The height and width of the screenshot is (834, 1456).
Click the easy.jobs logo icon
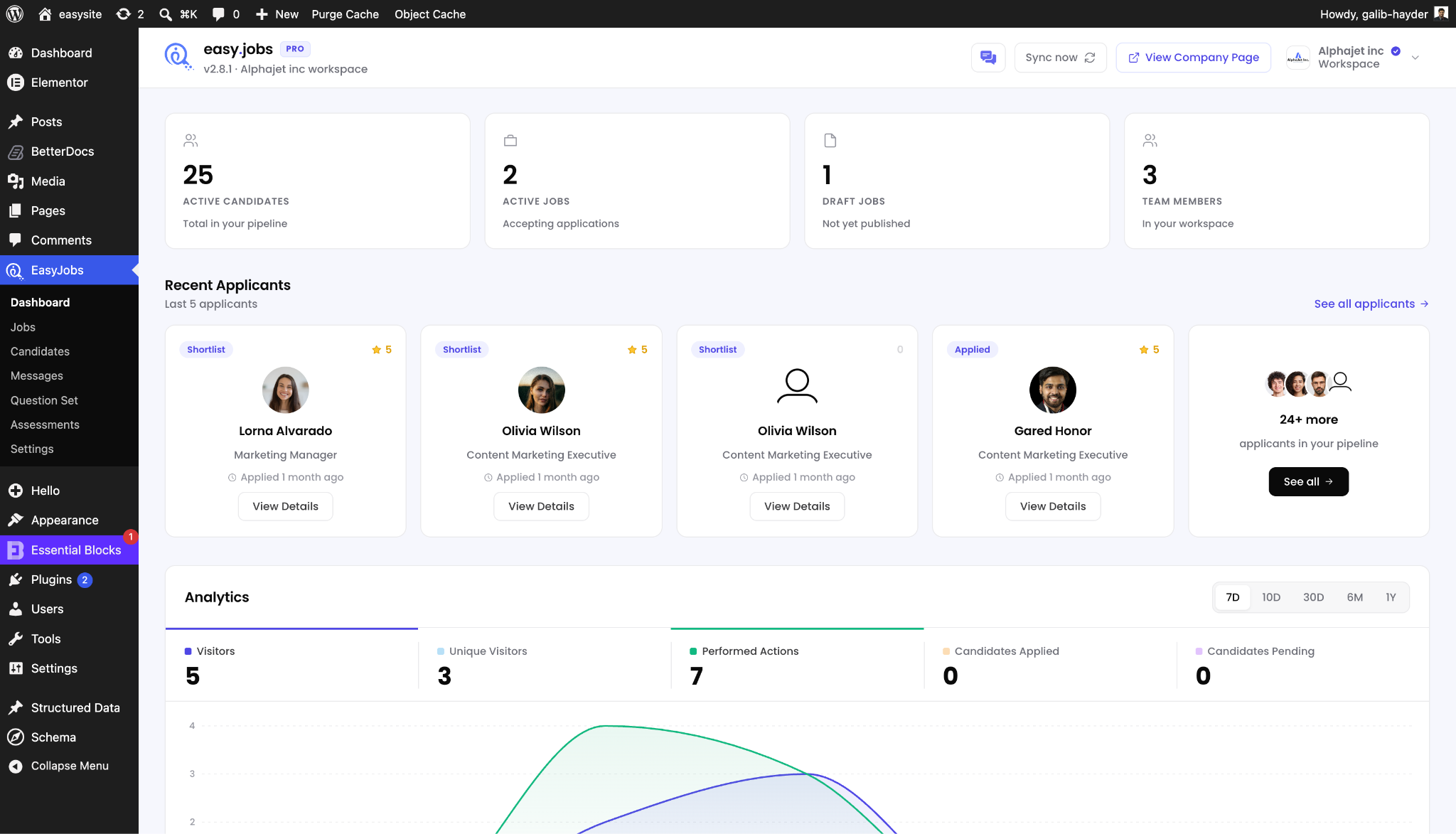pos(178,56)
